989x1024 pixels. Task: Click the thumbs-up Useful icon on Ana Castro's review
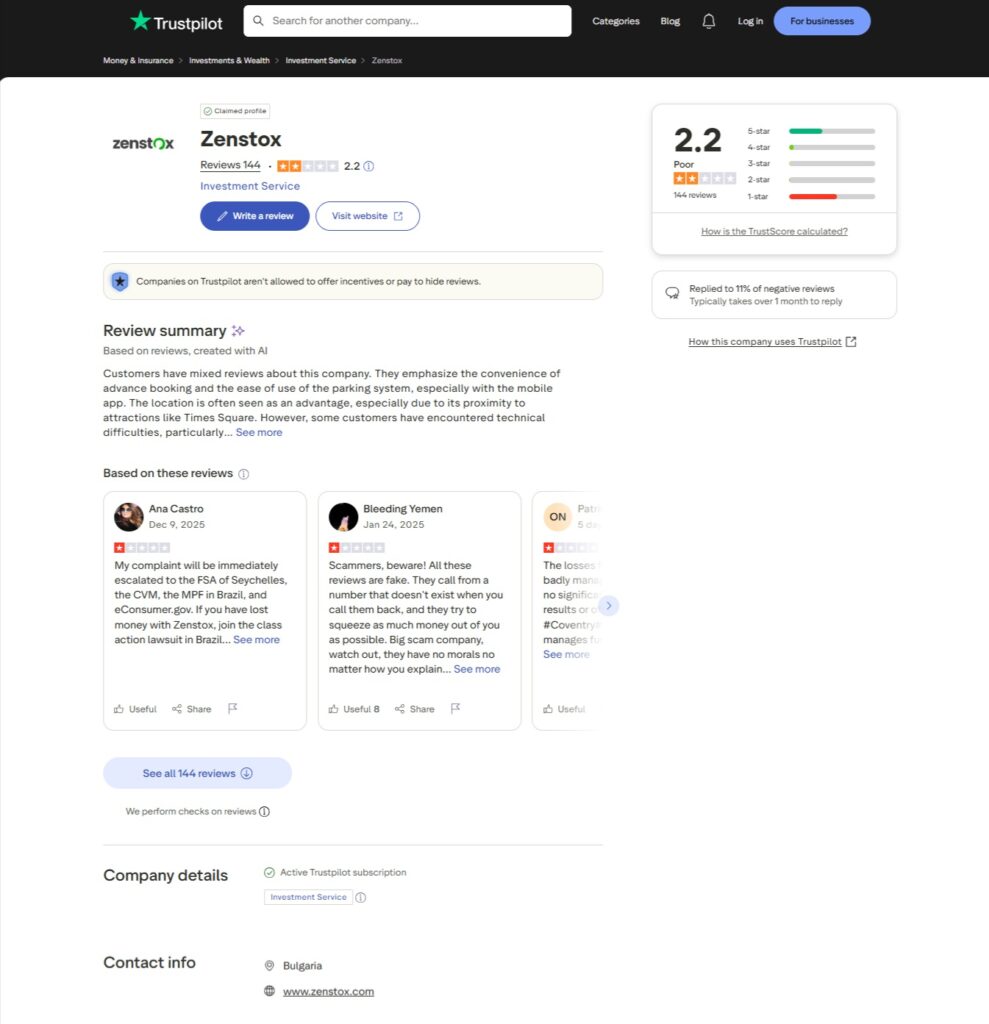[x=119, y=708]
